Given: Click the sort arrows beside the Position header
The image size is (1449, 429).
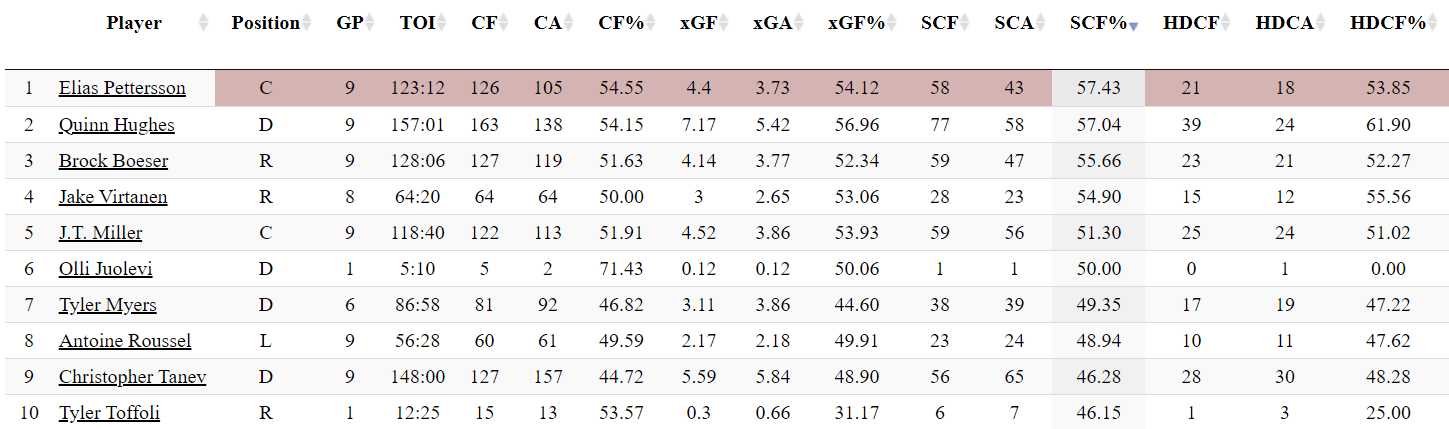Looking at the screenshot, I should tap(307, 23).
